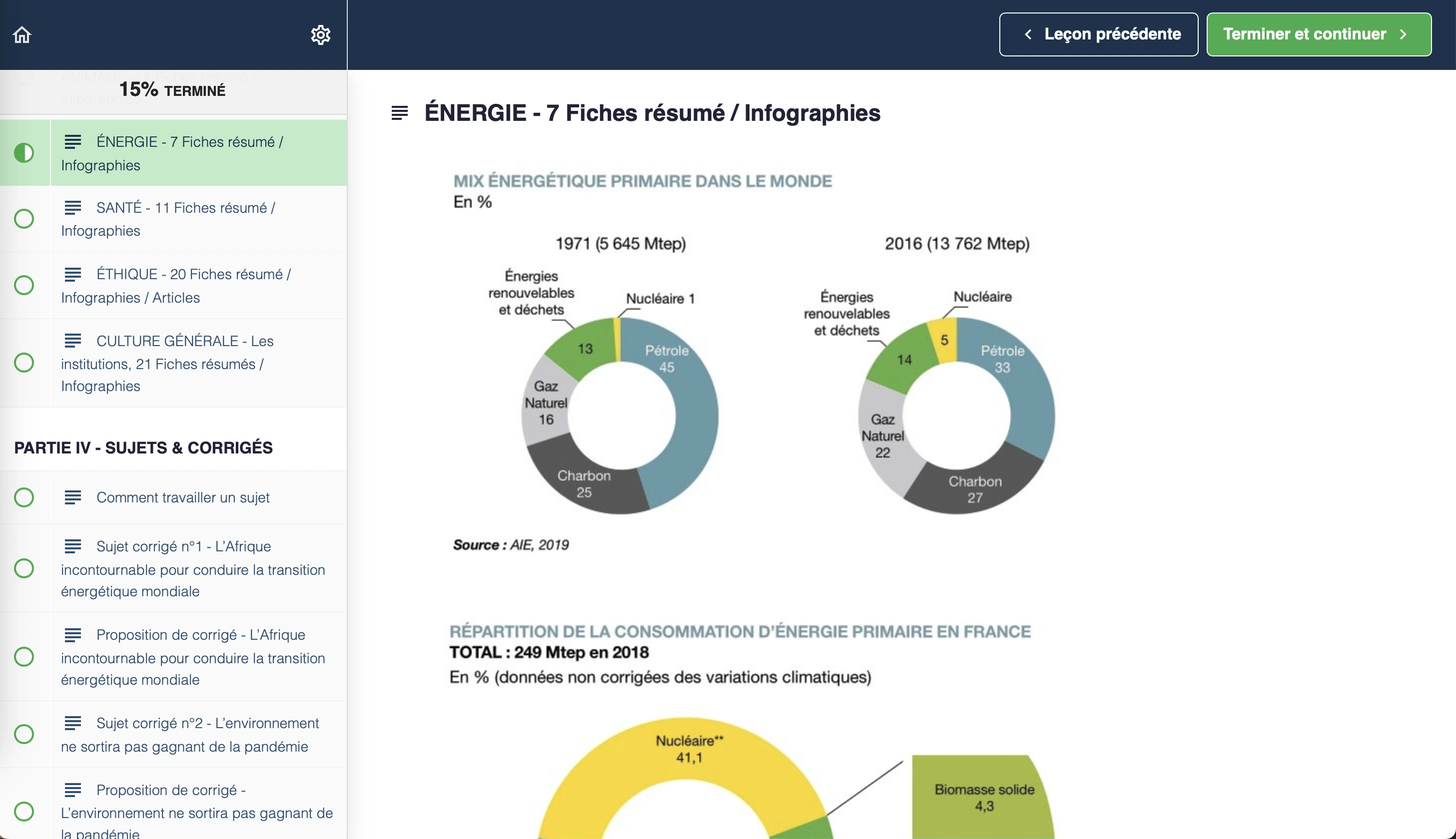1456x839 pixels.
Task: Mark Comment travailler un sujet completion circle
Action: [23, 497]
